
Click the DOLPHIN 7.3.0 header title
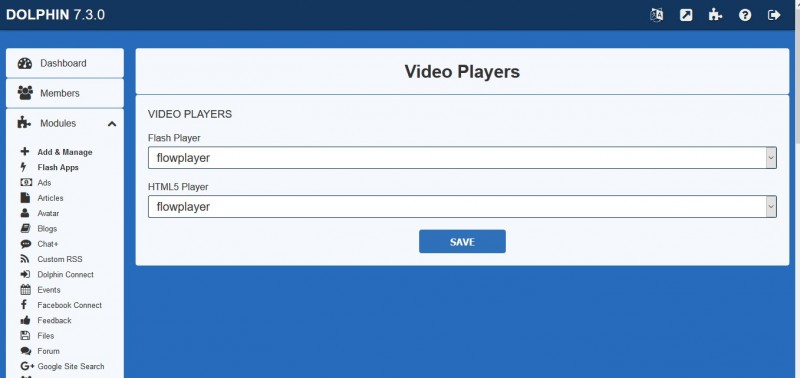tap(55, 14)
